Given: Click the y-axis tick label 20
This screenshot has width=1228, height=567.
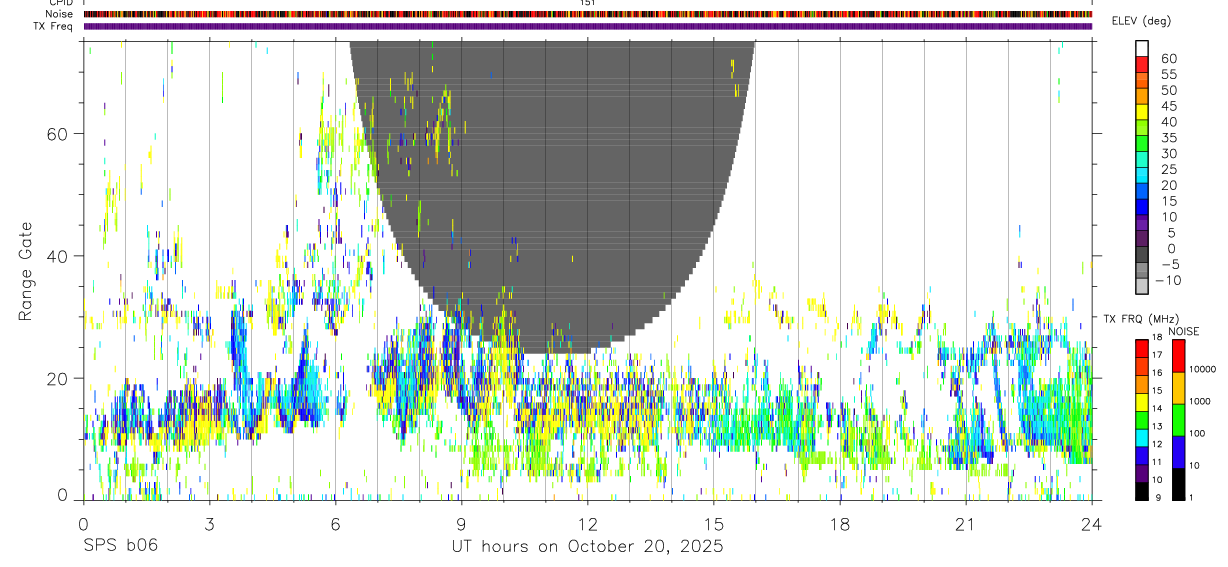Looking at the screenshot, I should coord(58,378).
